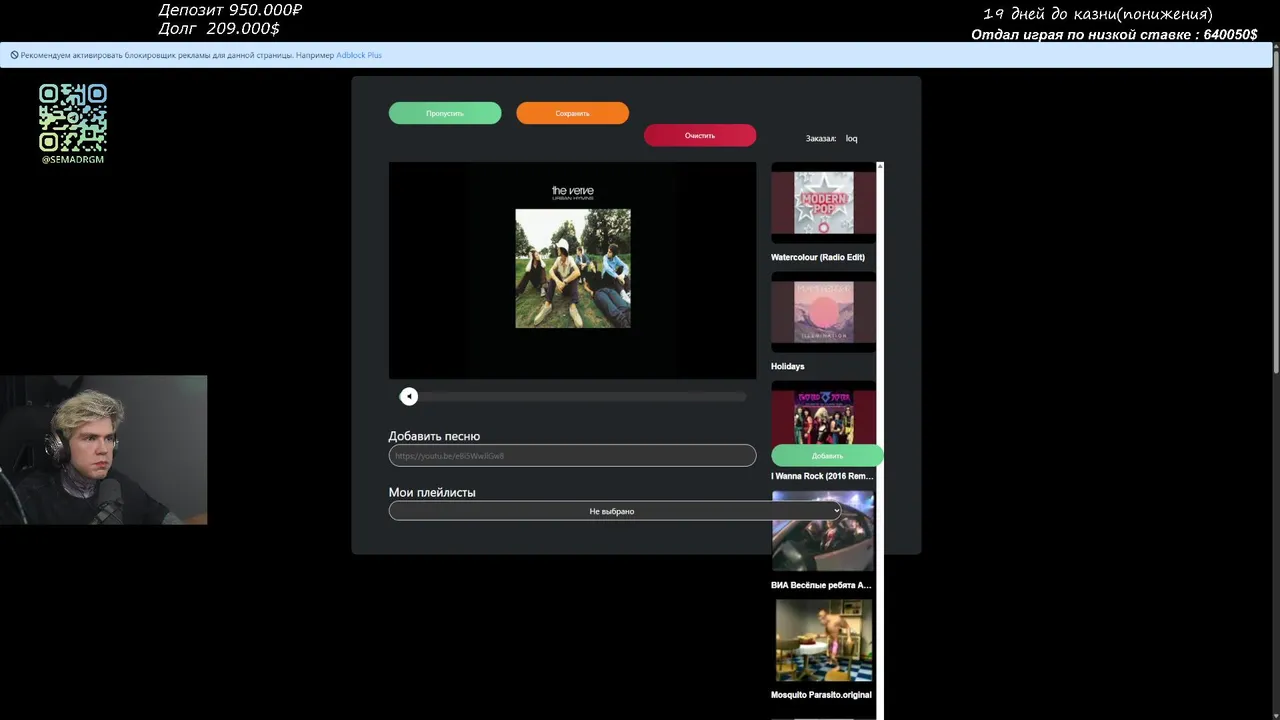Click the green Добавить button
This screenshot has height=720, width=1280.
[827, 455]
